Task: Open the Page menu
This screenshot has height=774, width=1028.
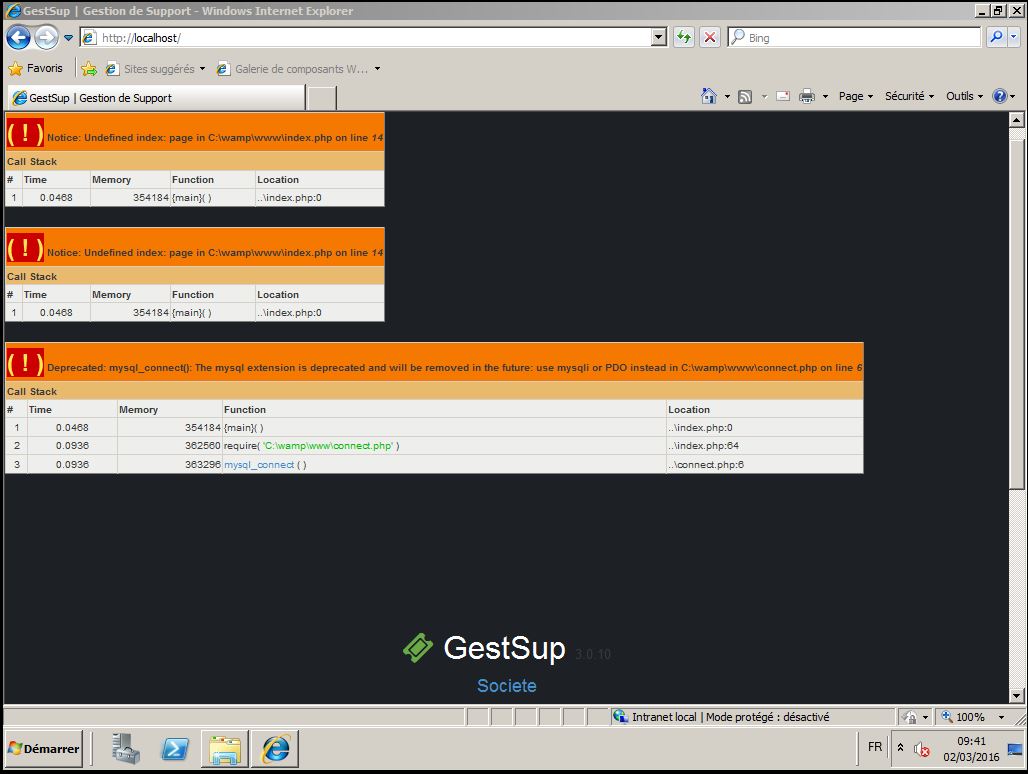Action: point(856,96)
